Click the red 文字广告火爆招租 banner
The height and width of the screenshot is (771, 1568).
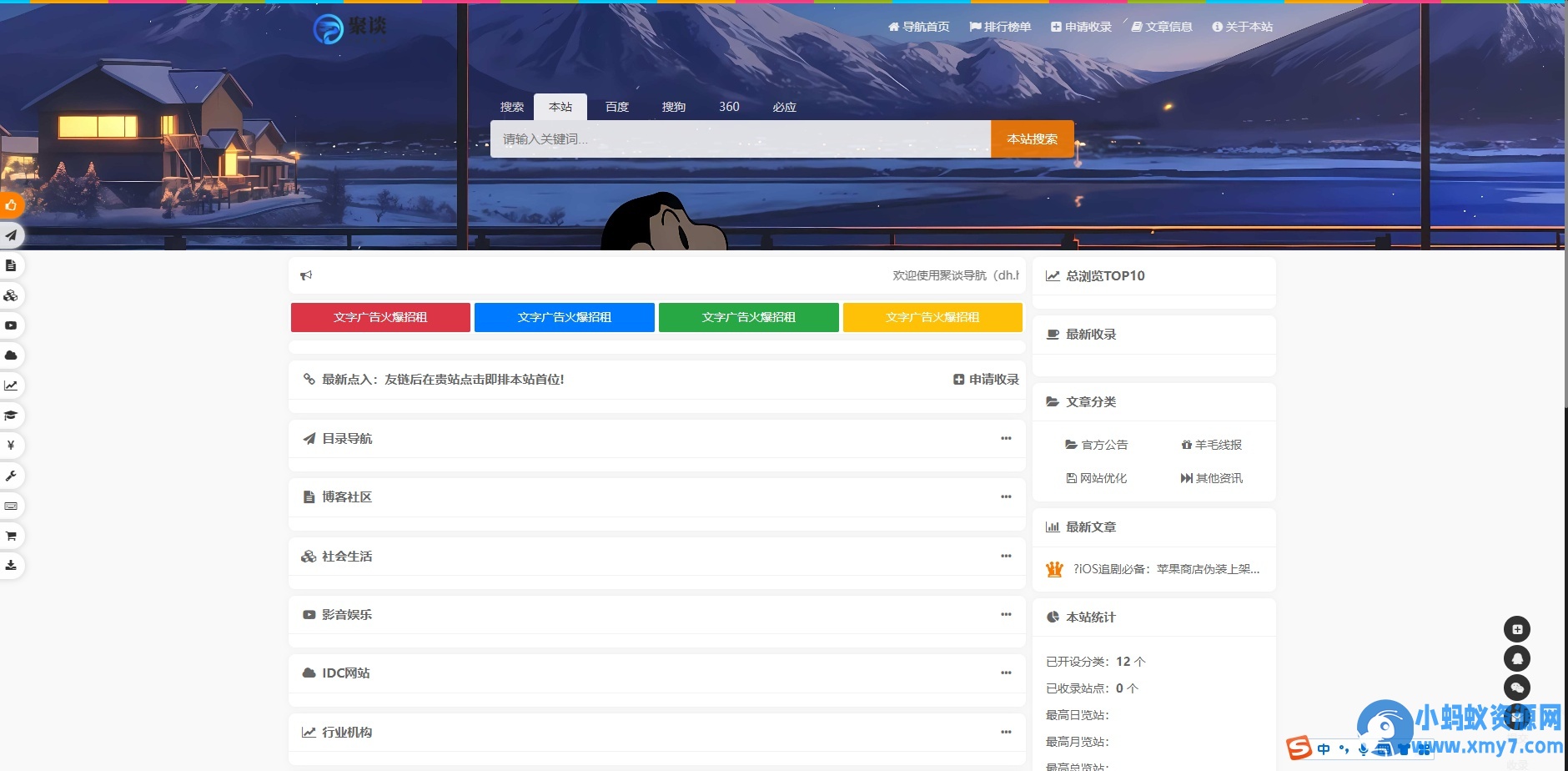tap(379, 317)
